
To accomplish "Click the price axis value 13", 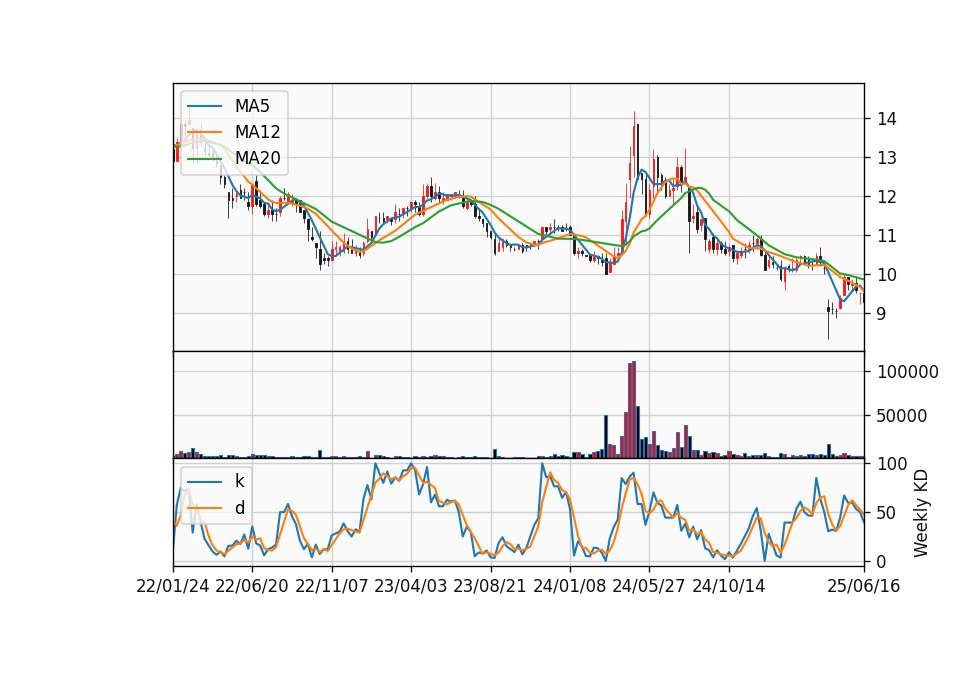I will 887,158.
